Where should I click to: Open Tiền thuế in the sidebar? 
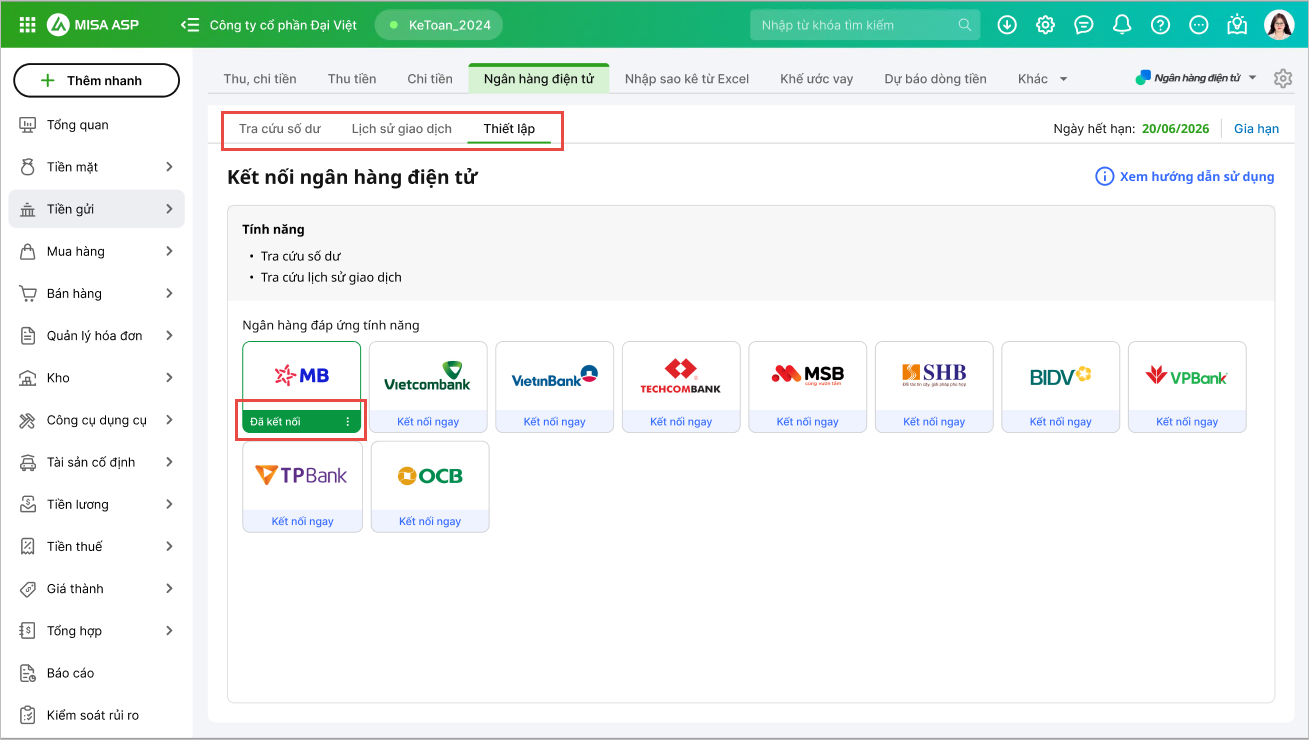[96, 547]
